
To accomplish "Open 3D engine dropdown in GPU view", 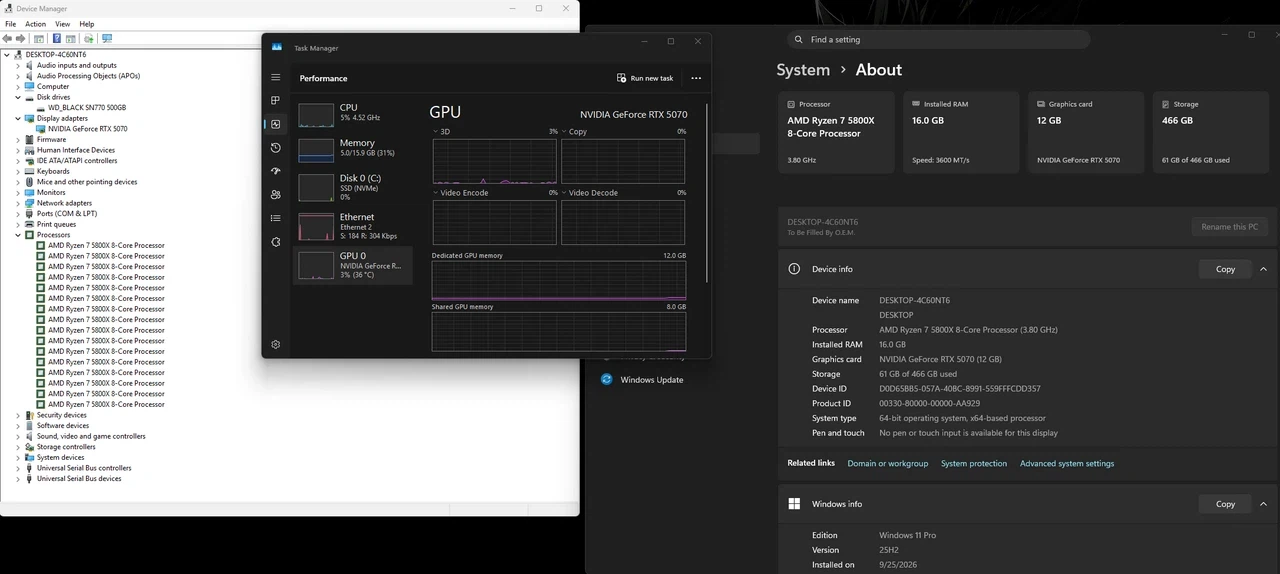I will pos(436,132).
